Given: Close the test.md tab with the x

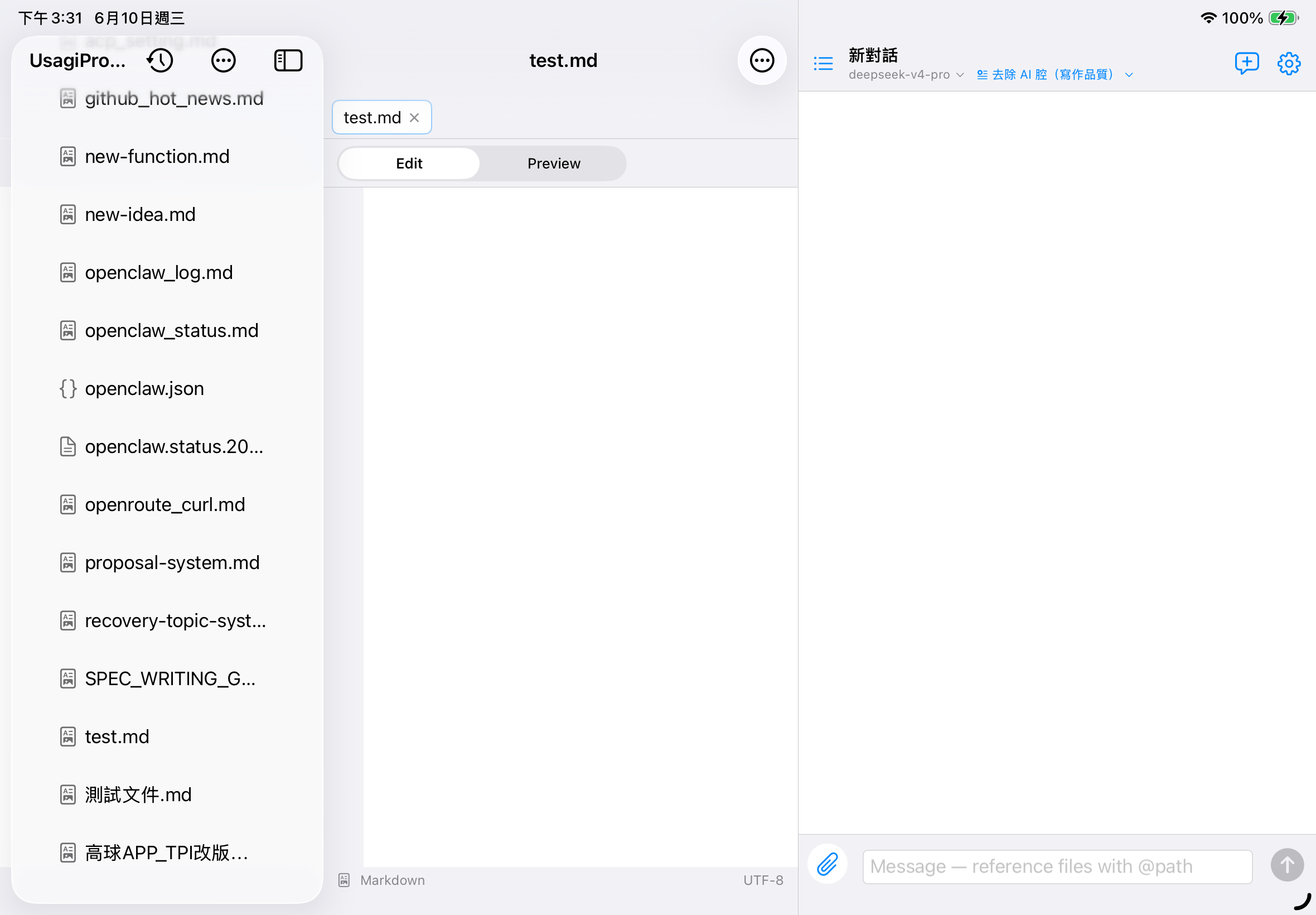Looking at the screenshot, I should tap(414, 118).
